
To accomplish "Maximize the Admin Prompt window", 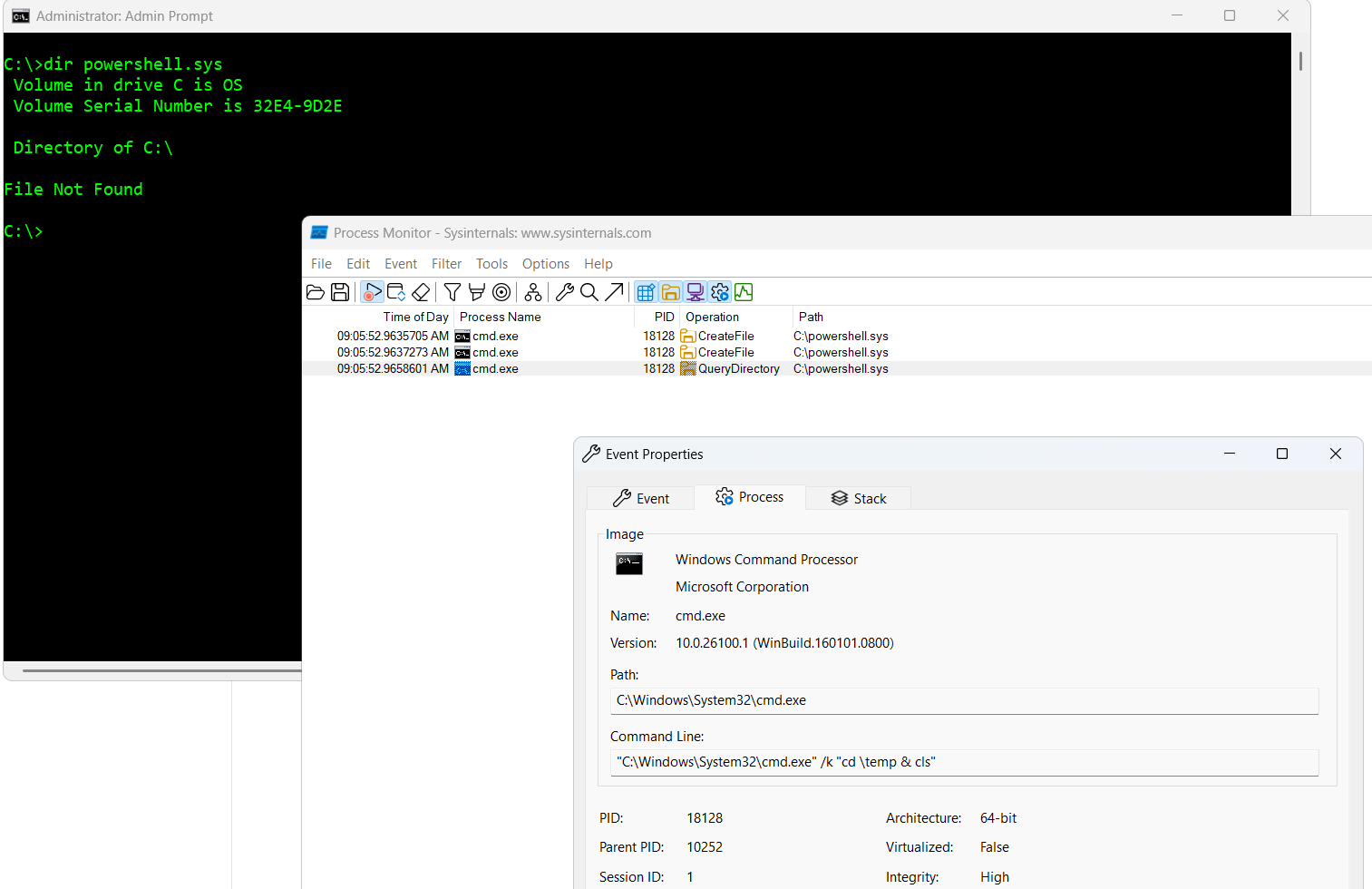I will click(x=1230, y=15).
